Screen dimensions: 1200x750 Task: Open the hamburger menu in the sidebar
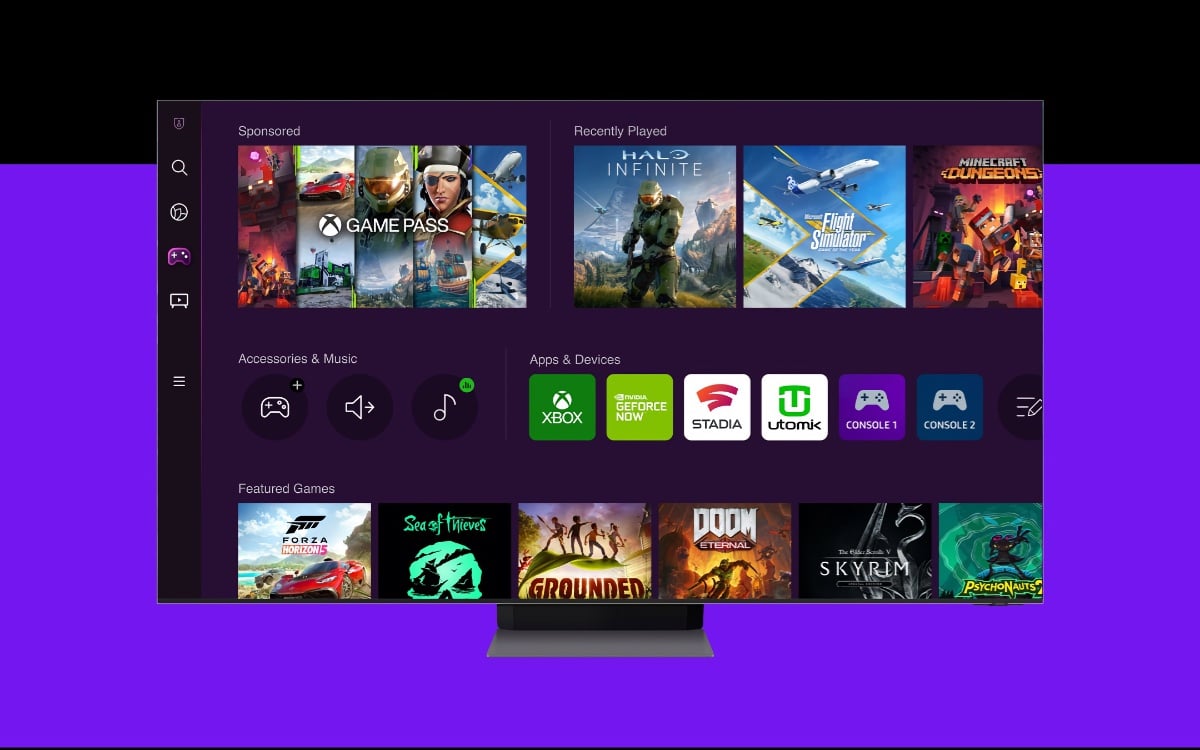(179, 381)
